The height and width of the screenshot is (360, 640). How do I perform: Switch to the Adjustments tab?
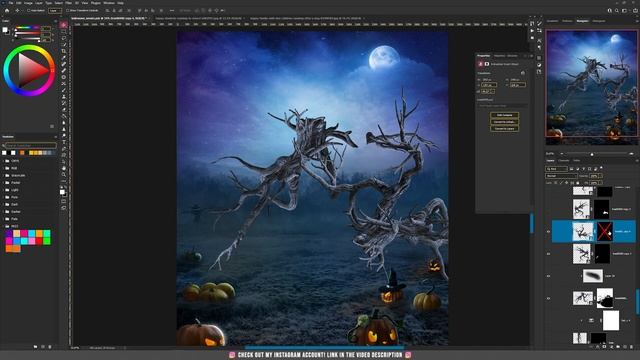tap(500, 56)
